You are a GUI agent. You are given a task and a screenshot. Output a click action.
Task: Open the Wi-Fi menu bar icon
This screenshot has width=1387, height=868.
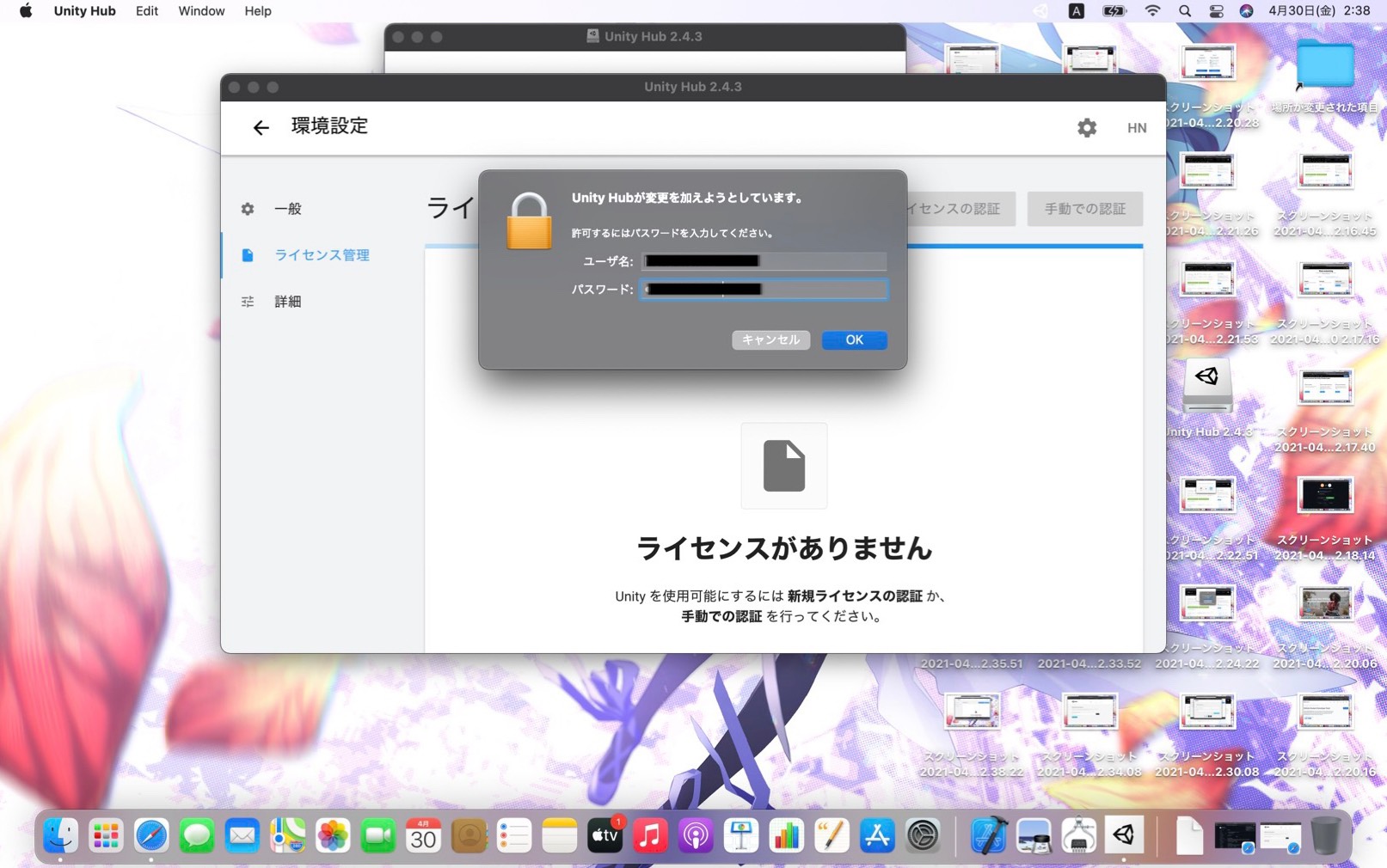1152,11
